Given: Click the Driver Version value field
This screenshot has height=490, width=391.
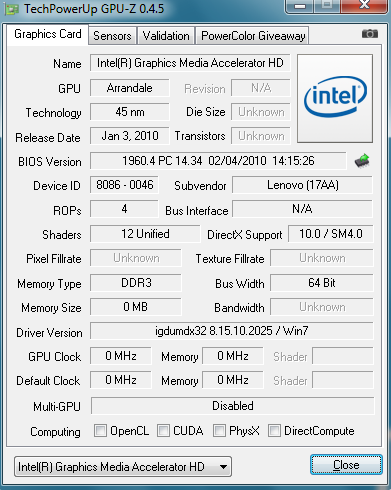Looking at the screenshot, I should [232, 331].
